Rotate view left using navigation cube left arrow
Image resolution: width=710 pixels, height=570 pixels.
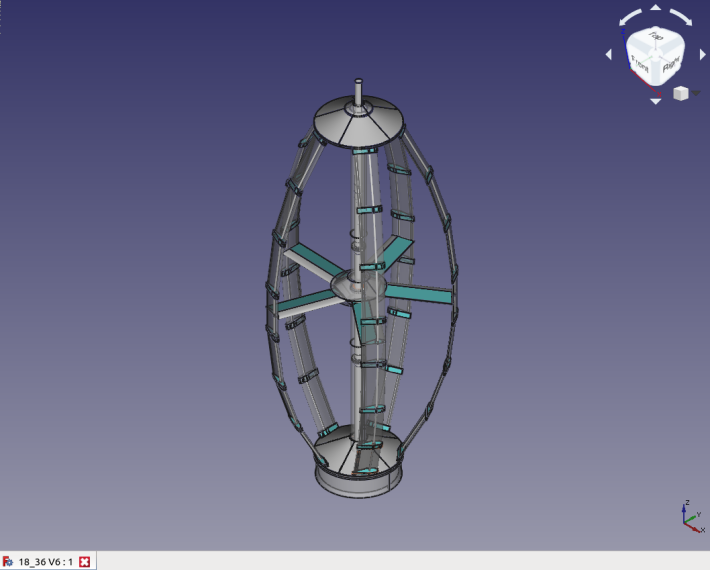point(609,54)
